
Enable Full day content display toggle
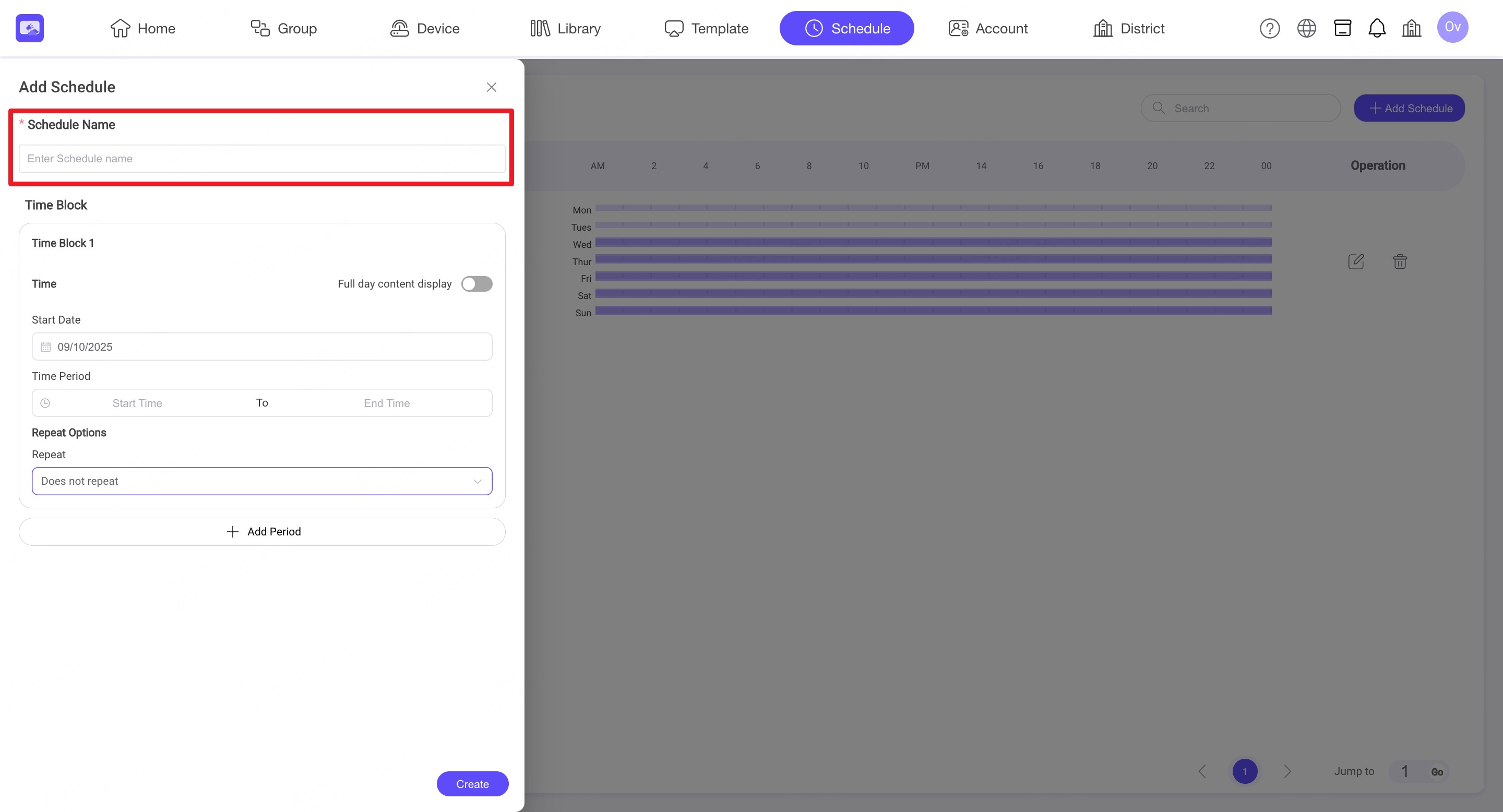(476, 284)
